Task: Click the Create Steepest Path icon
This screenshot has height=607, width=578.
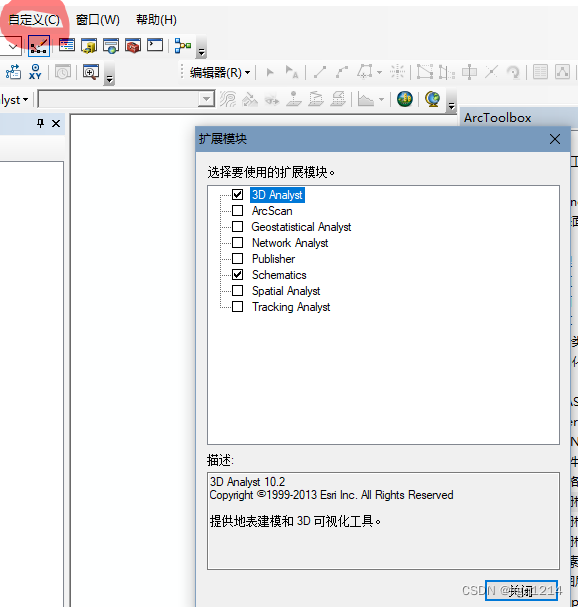Action: pos(250,99)
